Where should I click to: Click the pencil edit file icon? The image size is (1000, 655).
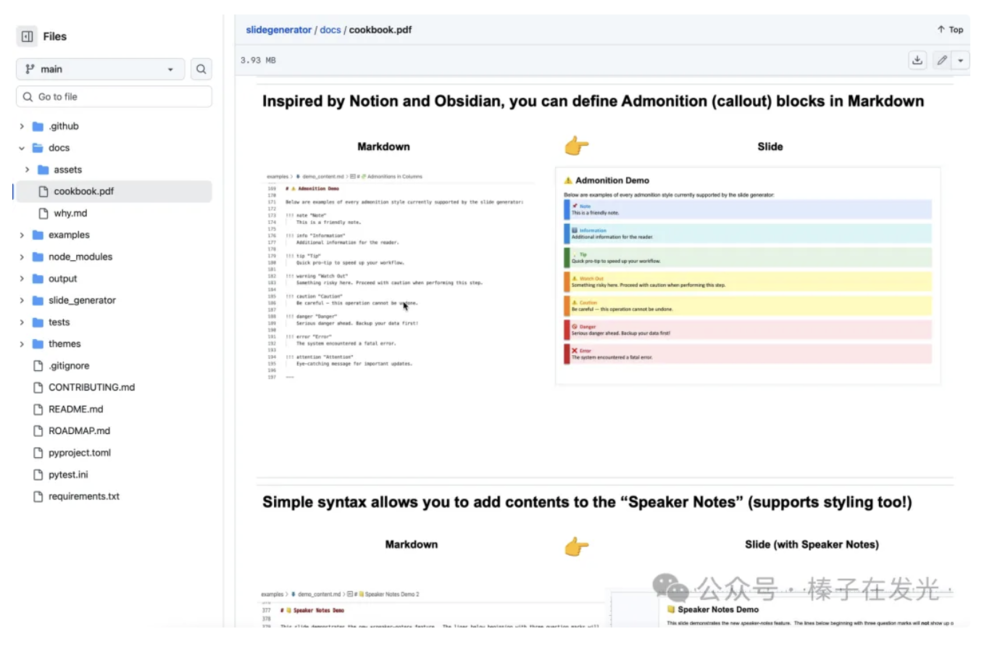tap(942, 61)
